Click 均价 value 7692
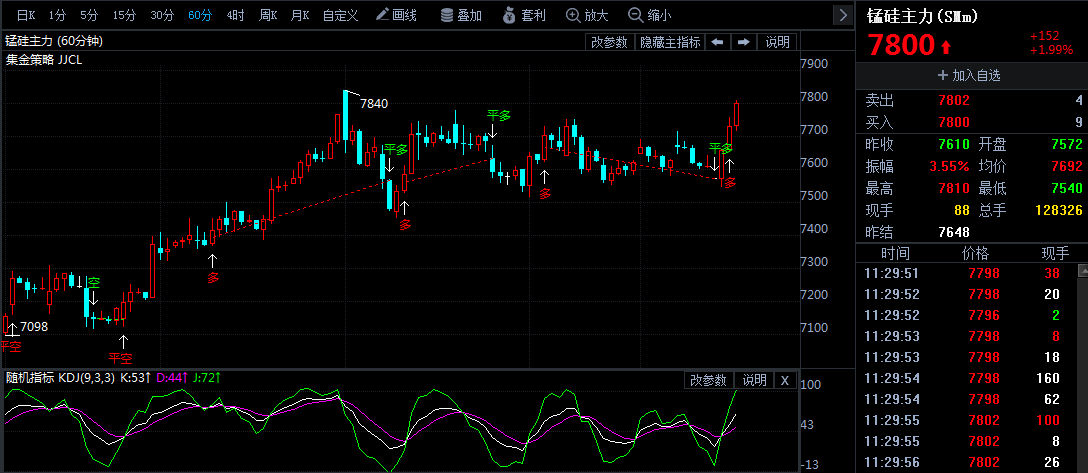 1066,166
